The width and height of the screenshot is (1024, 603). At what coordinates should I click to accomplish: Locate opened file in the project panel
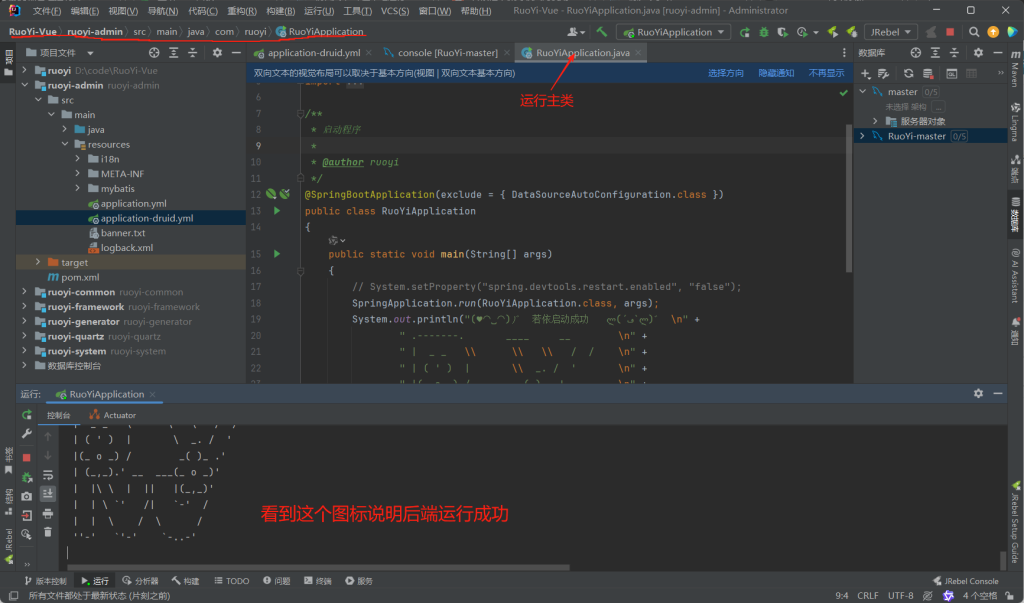click(154, 53)
